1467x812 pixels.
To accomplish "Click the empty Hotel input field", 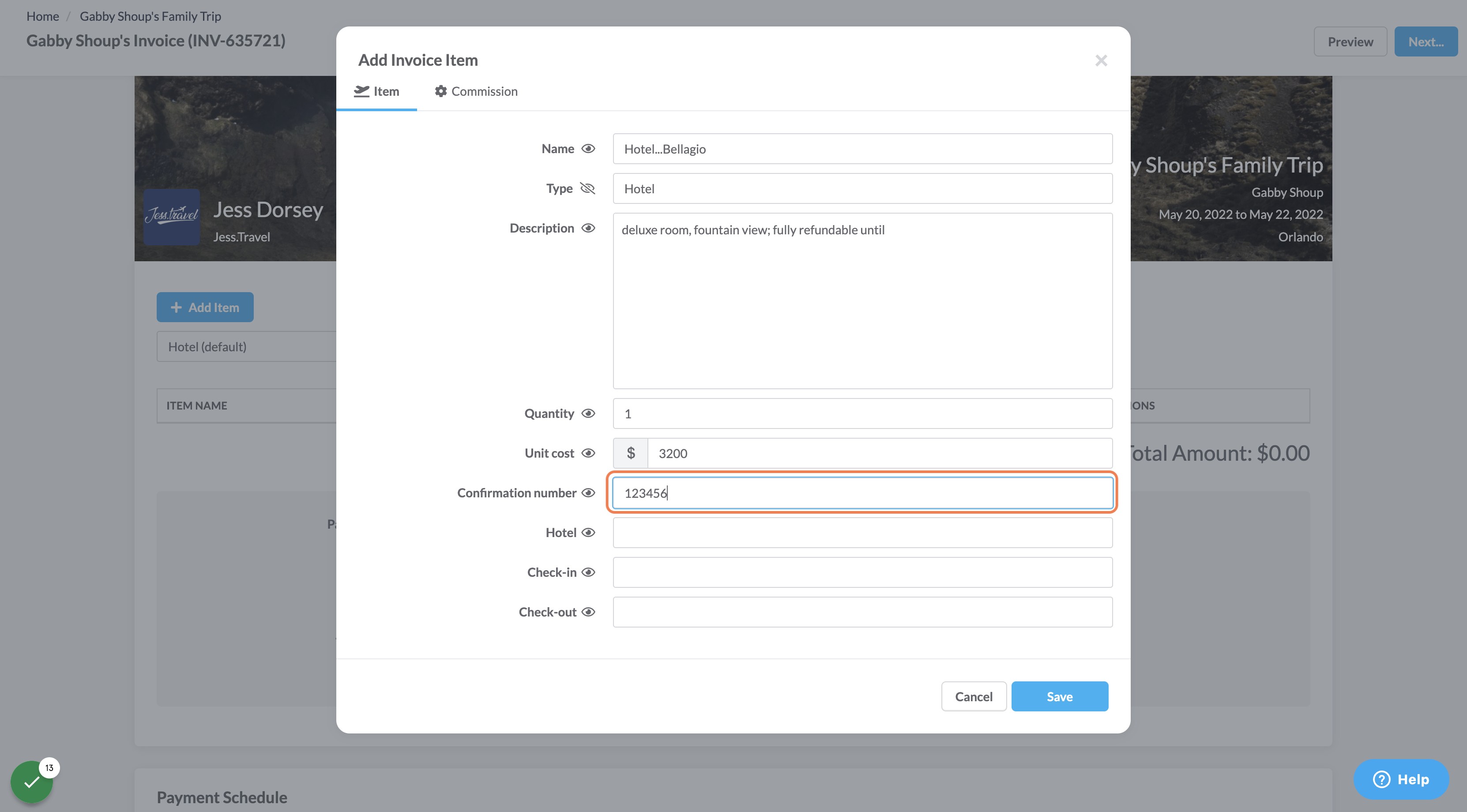I will (x=862, y=532).
